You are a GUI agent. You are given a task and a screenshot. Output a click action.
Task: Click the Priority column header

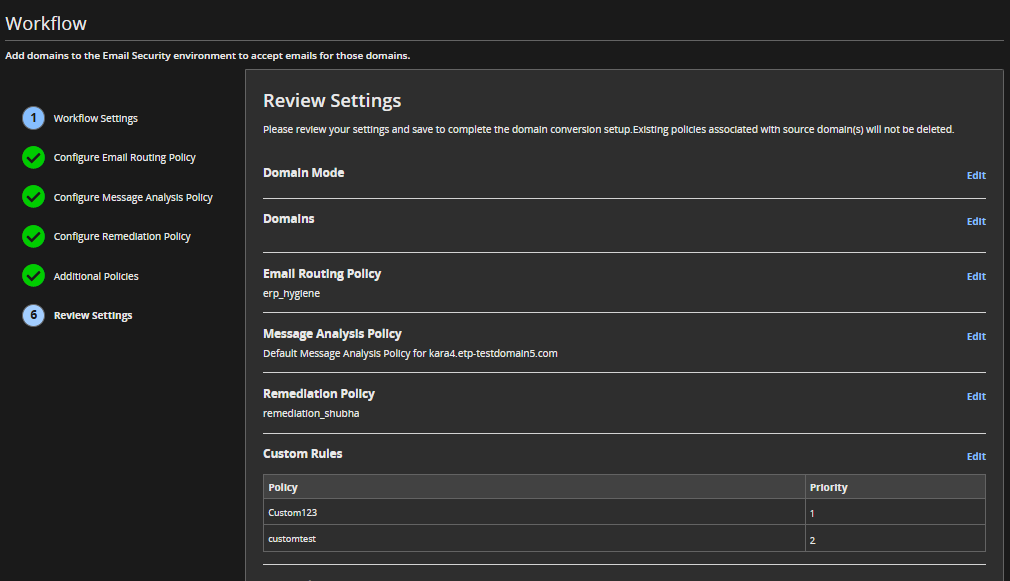point(895,487)
